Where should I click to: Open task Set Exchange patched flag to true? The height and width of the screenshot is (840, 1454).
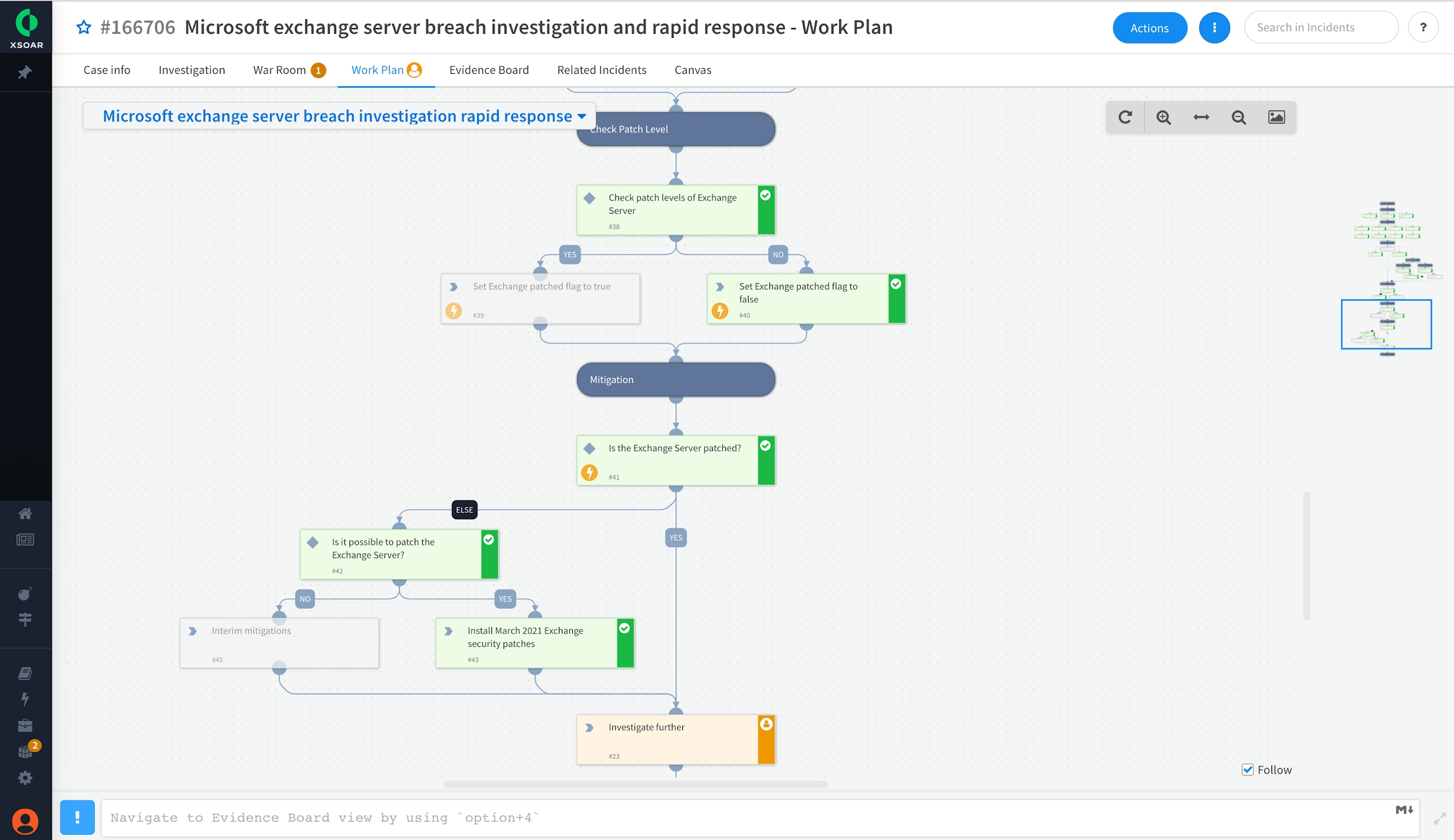coord(540,299)
